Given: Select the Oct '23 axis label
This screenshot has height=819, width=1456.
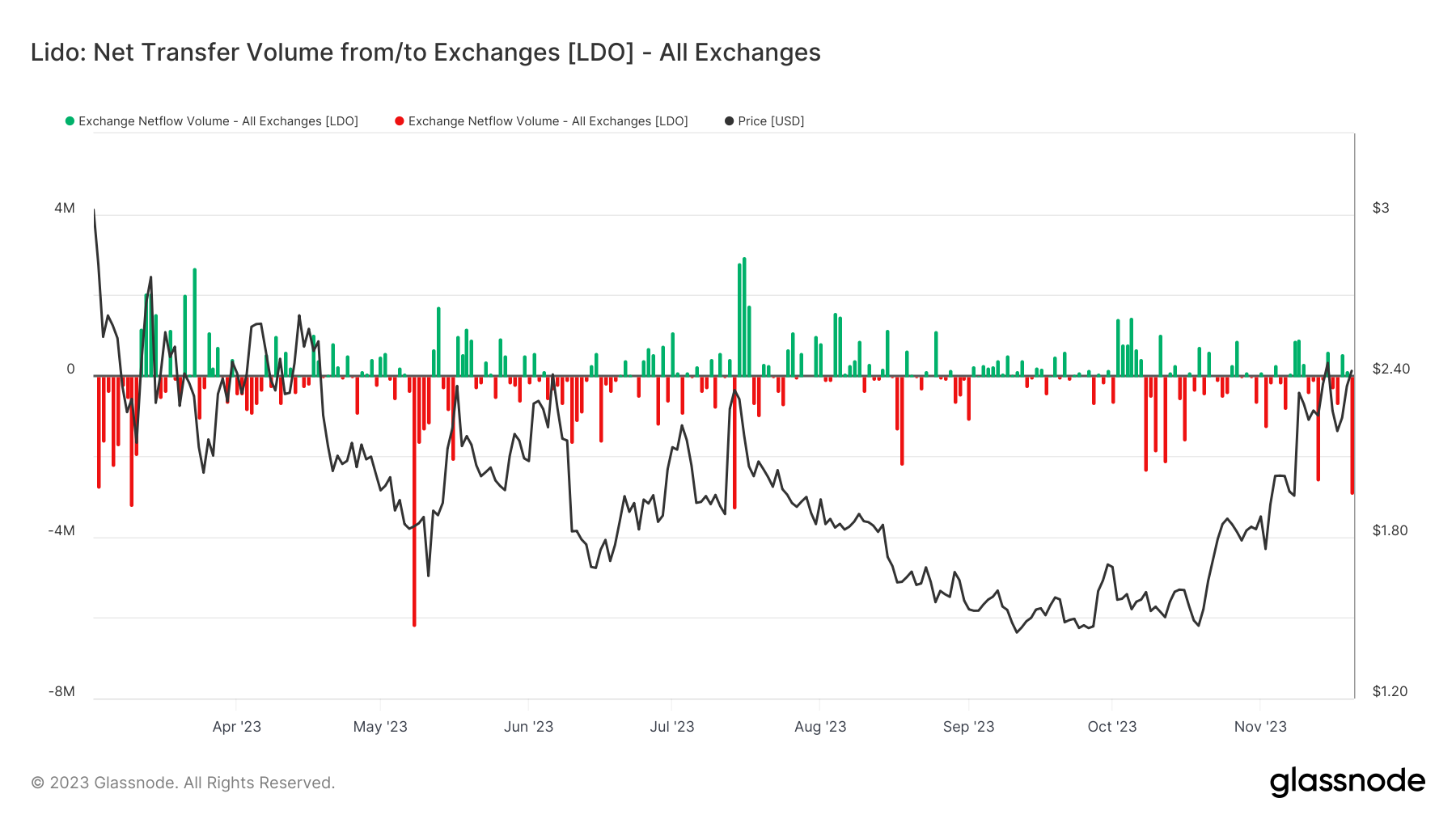Looking at the screenshot, I should [1112, 726].
